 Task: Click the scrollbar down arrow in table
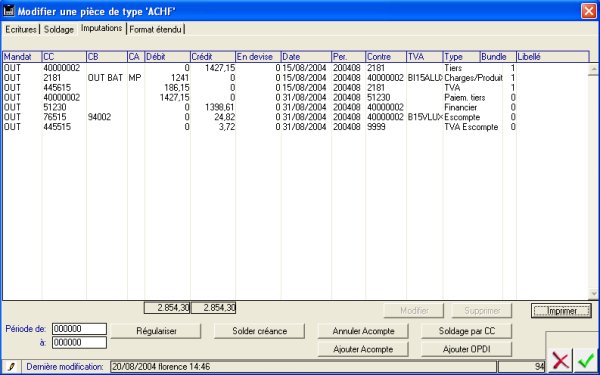[594, 294]
